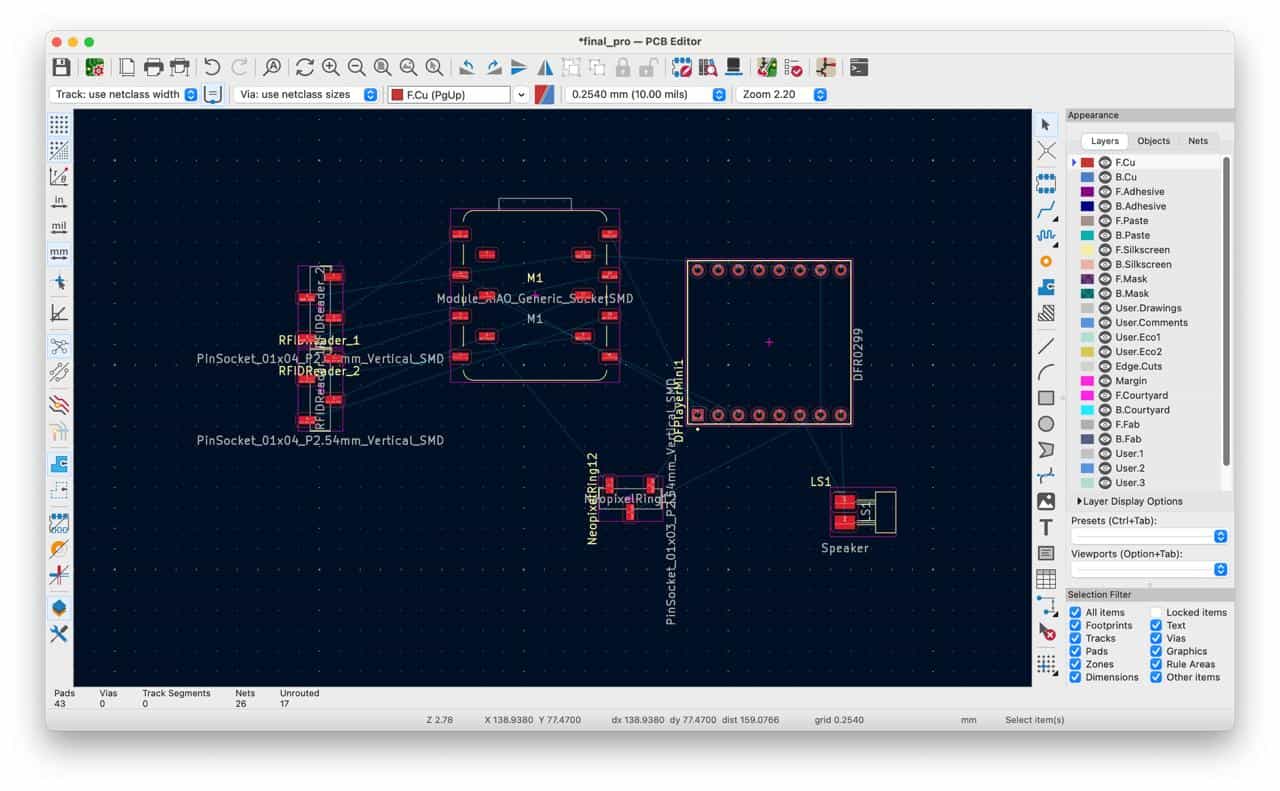Image resolution: width=1280 pixels, height=791 pixels.
Task: Select the Delete tool
Action: 1046,632
